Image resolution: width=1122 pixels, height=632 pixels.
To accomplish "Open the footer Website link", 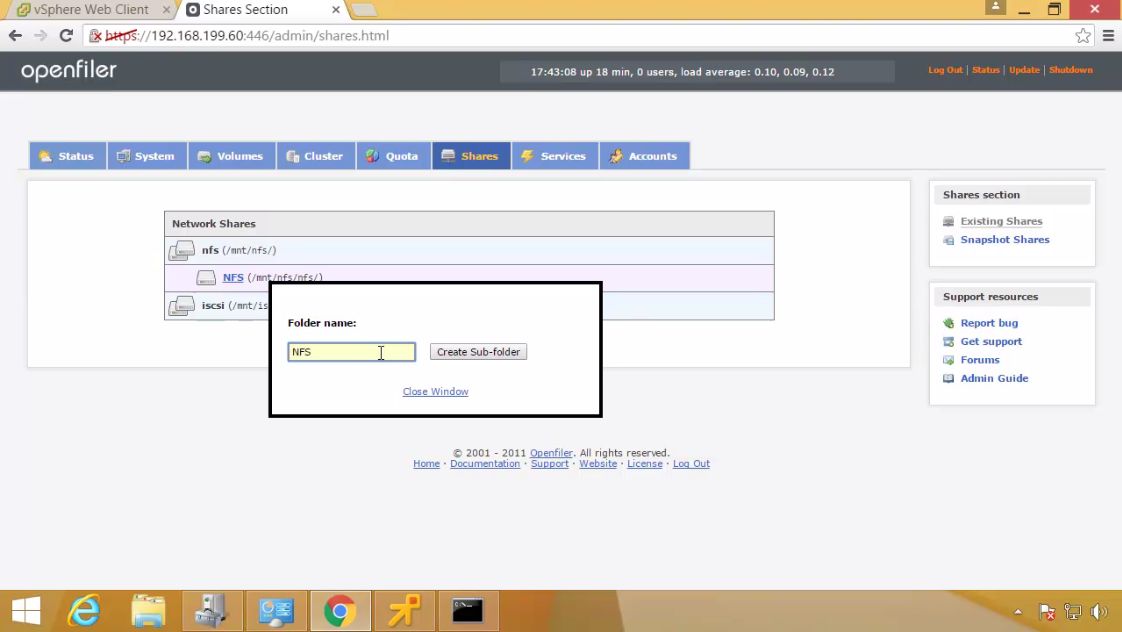I will pos(598,464).
